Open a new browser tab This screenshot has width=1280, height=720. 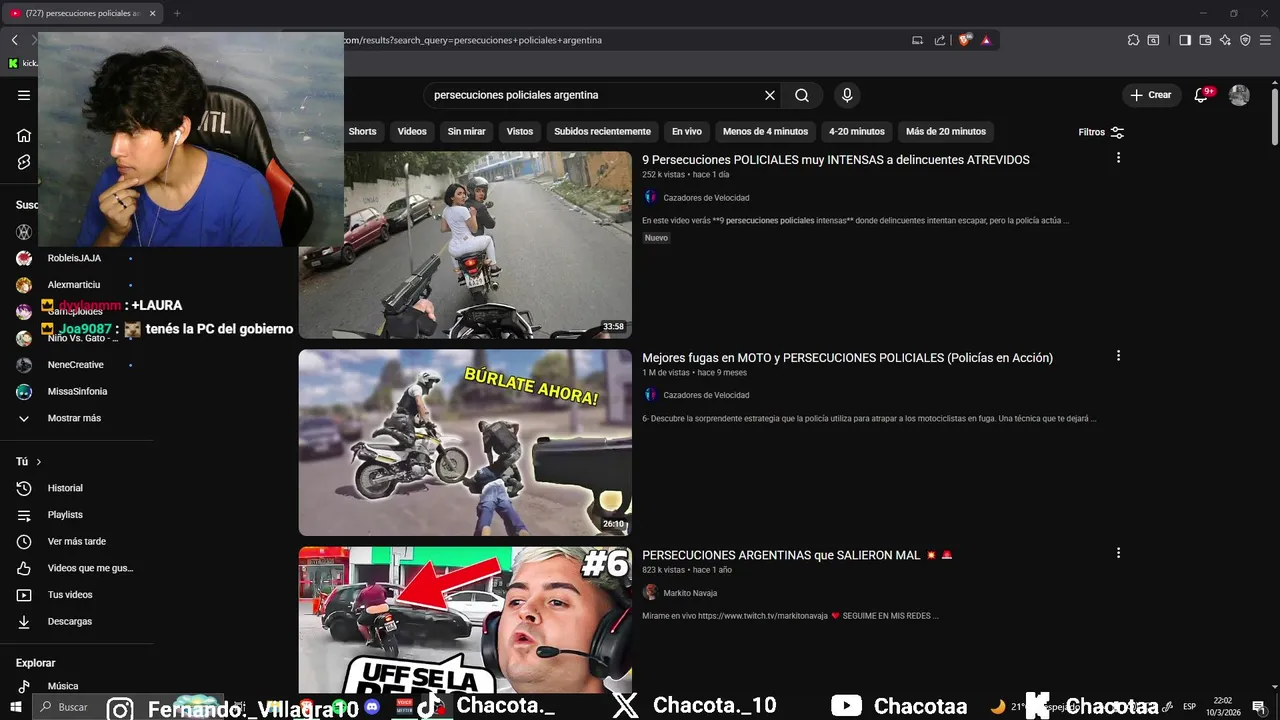click(x=177, y=13)
